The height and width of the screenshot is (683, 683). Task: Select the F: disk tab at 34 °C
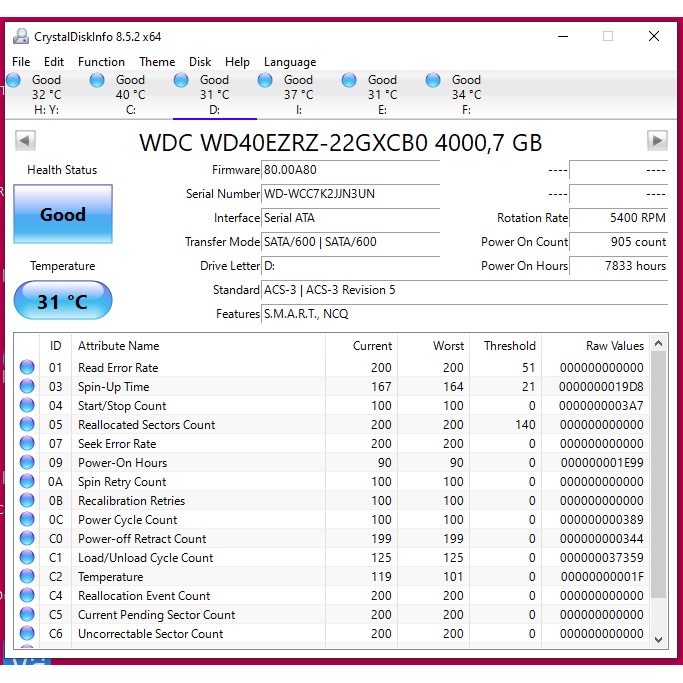(467, 95)
